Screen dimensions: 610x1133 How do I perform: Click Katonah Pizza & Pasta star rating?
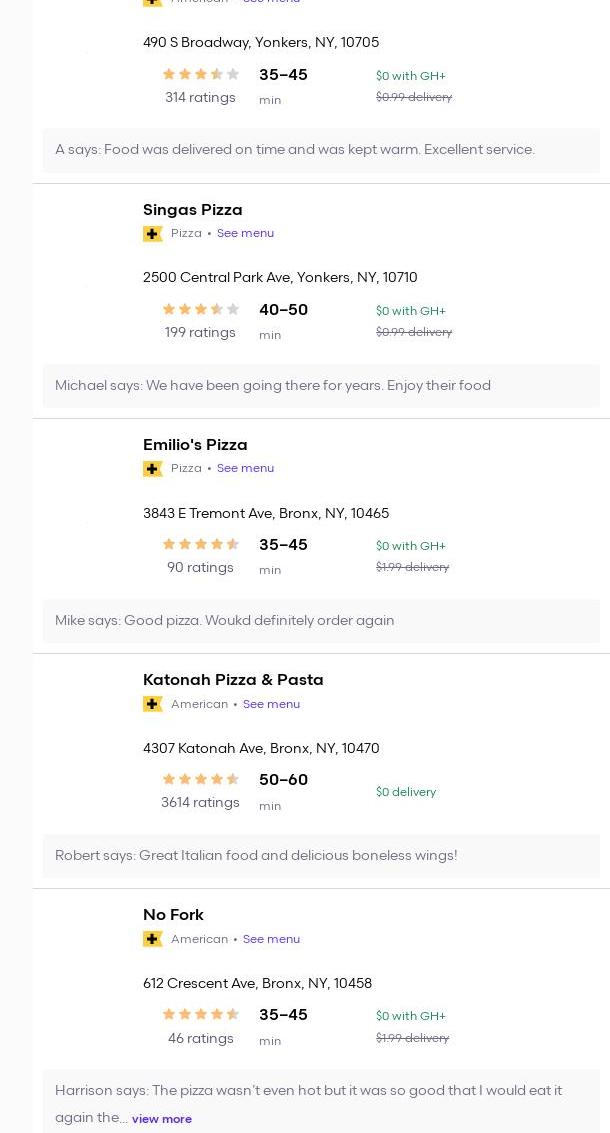pos(200,779)
